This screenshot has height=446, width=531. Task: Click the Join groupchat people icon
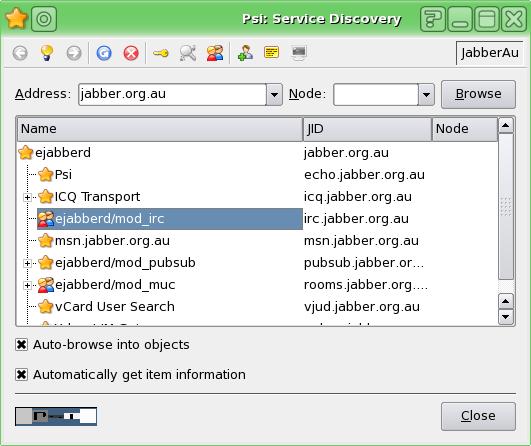(x=215, y=53)
